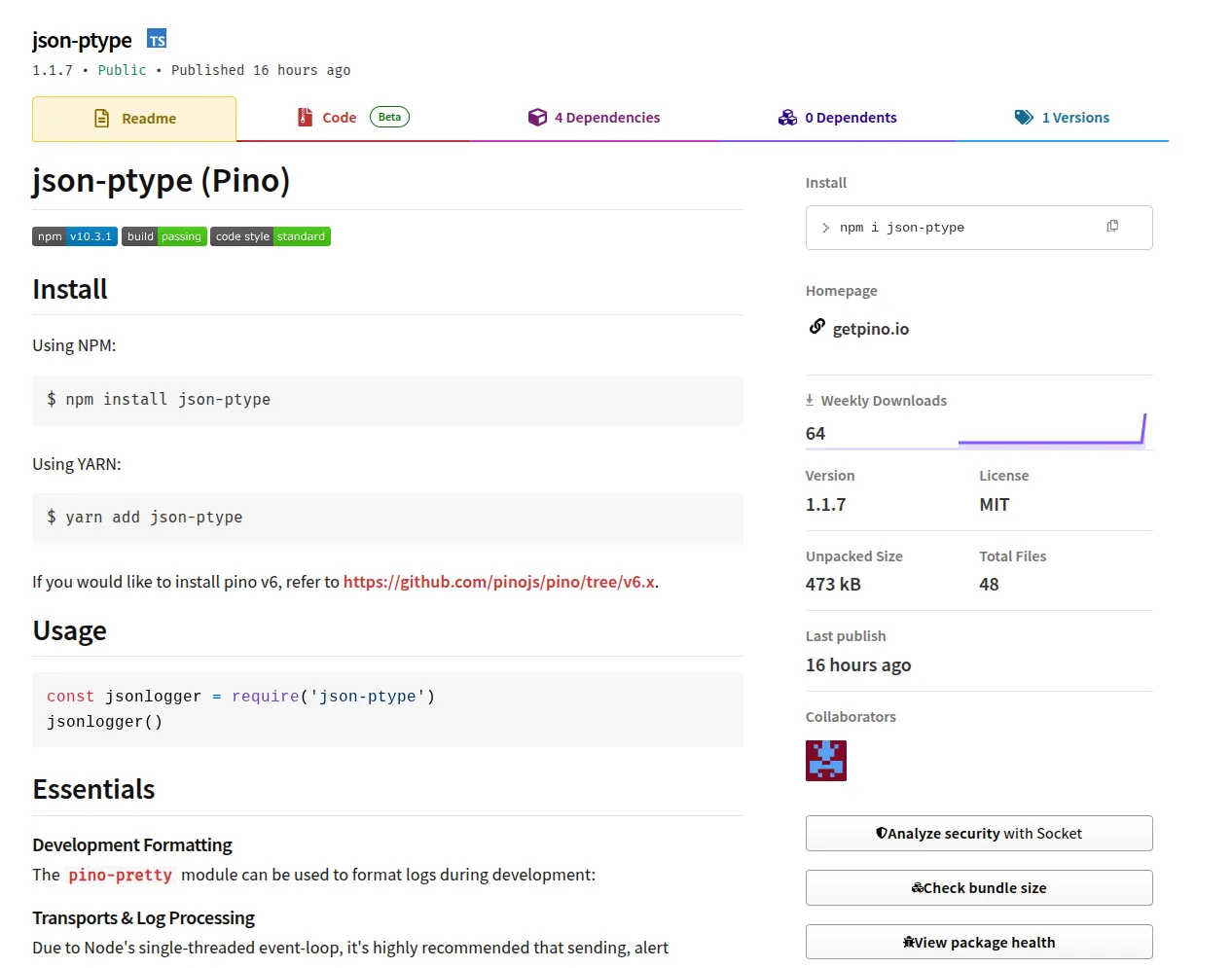The image size is (1232, 968).
Task: Click the npm v10.3.1 badge
Action: point(74,235)
